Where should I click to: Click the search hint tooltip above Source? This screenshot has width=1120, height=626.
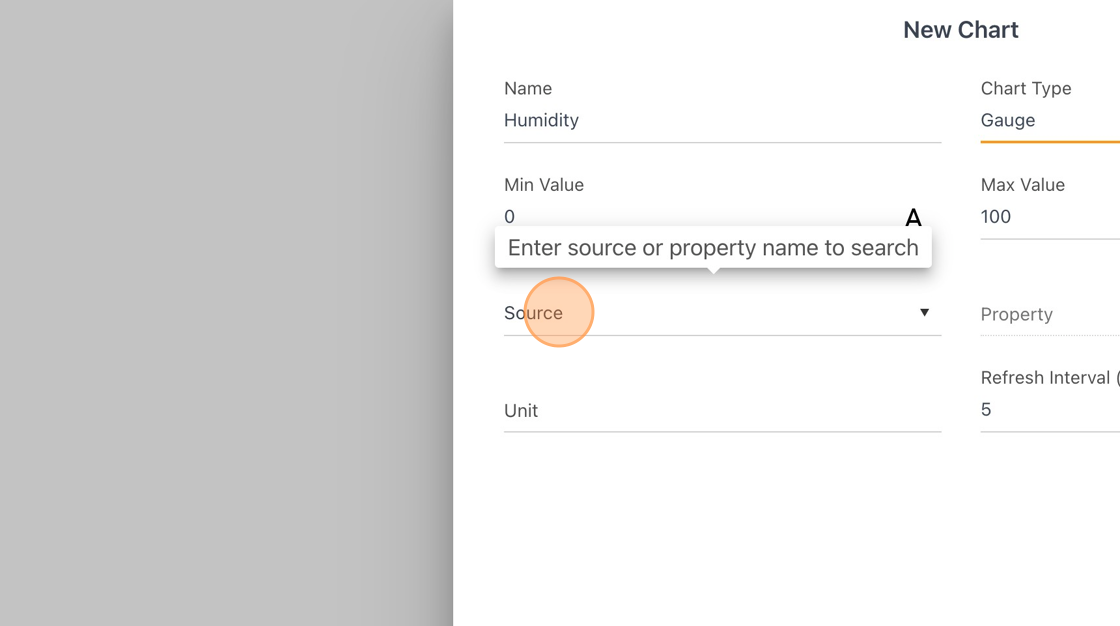pos(713,248)
